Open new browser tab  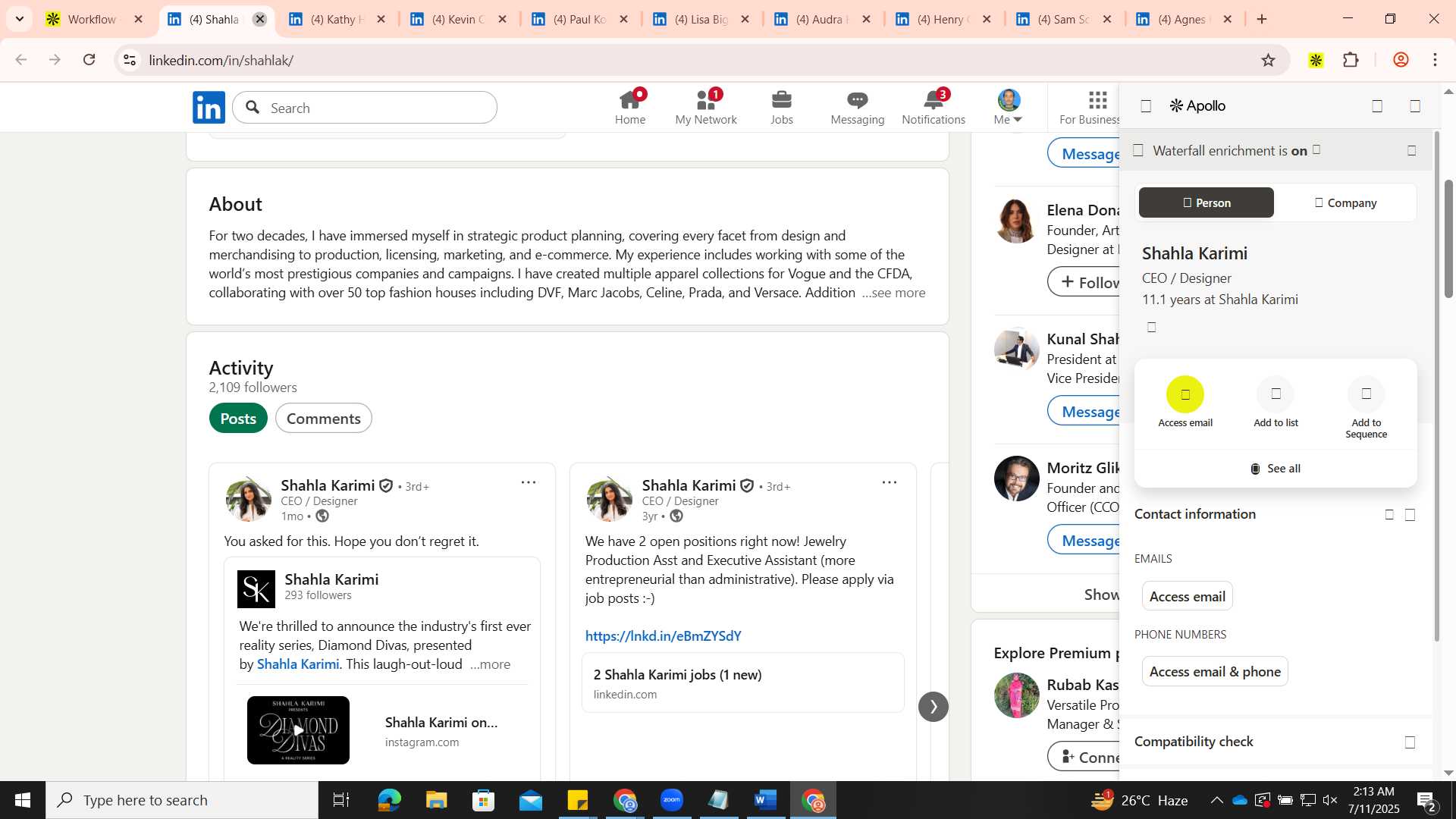pyautogui.click(x=1262, y=19)
